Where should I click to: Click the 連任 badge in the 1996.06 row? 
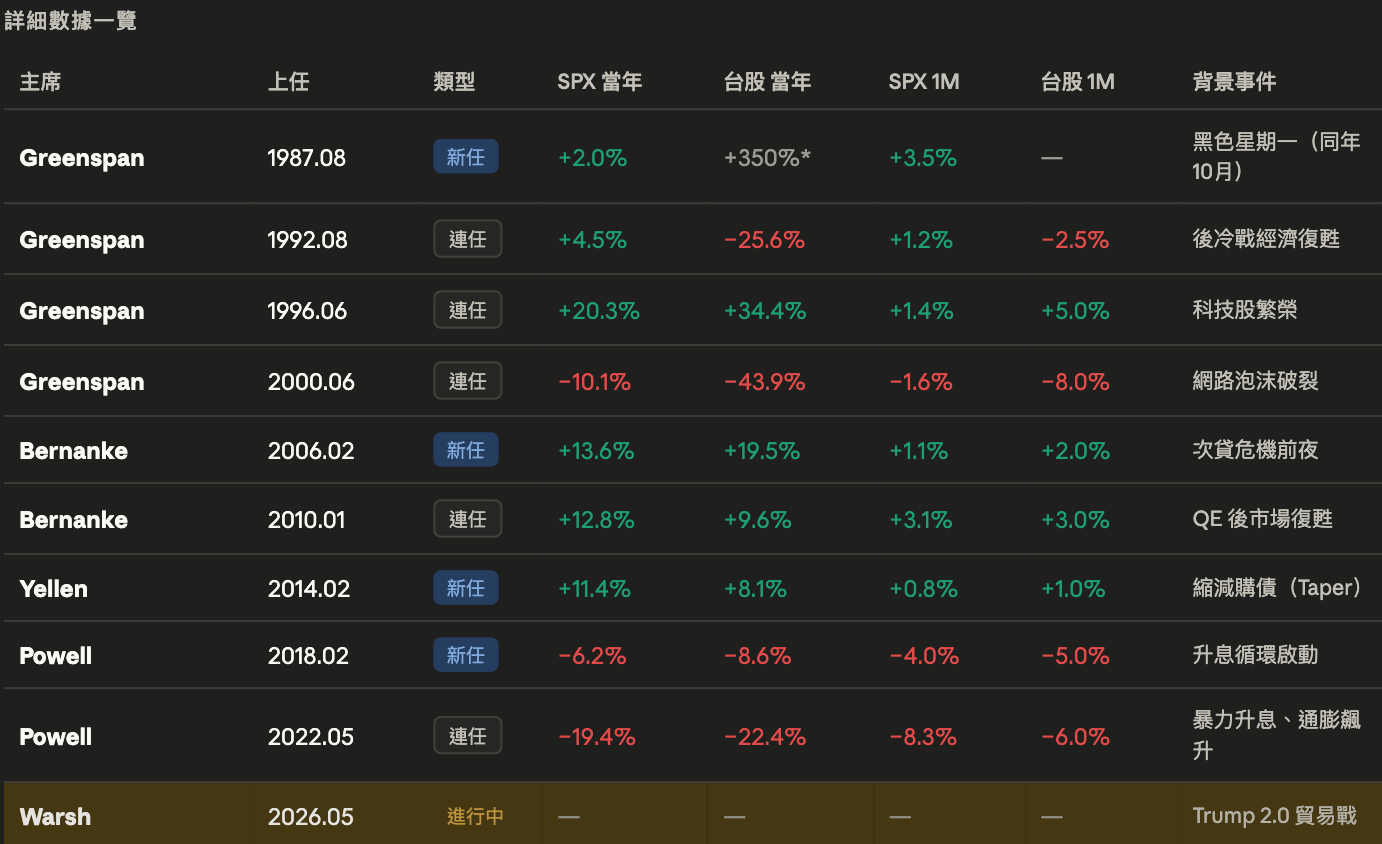(467, 310)
